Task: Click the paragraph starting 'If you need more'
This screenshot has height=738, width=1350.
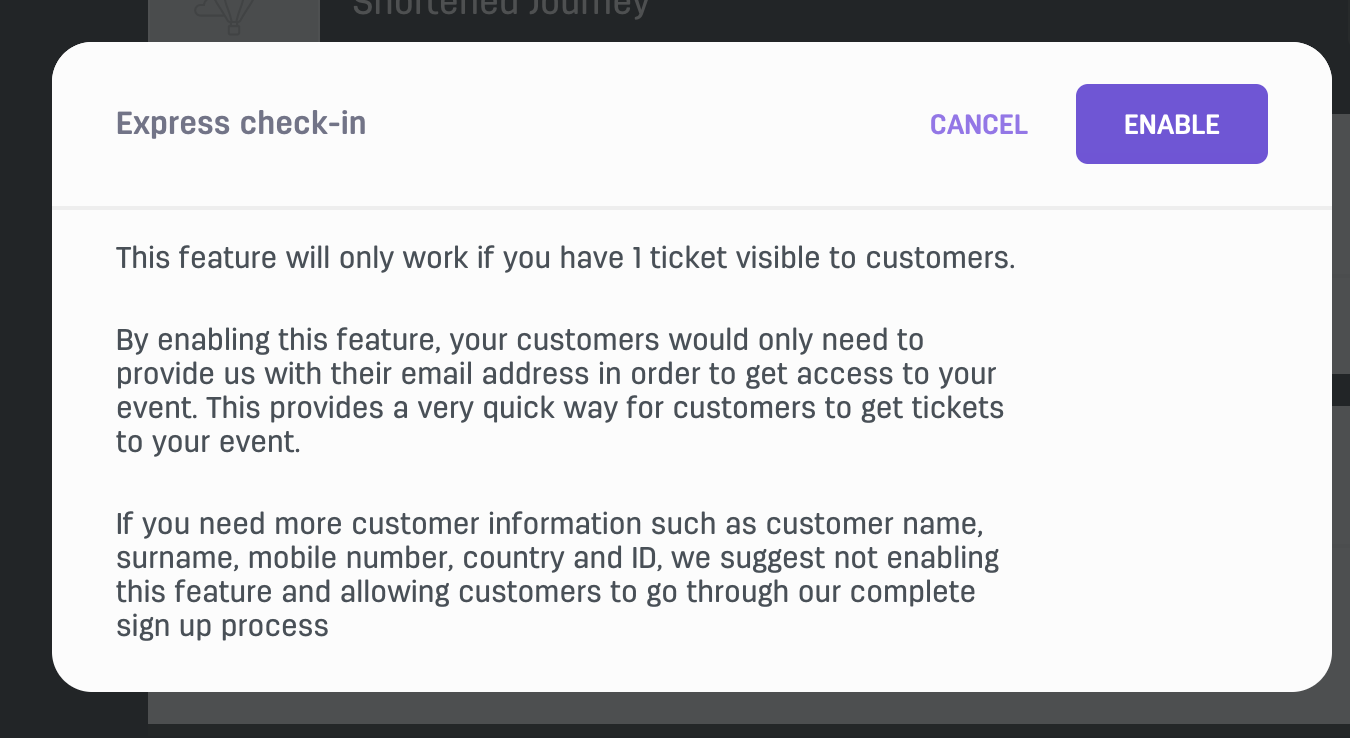Action: point(557,575)
